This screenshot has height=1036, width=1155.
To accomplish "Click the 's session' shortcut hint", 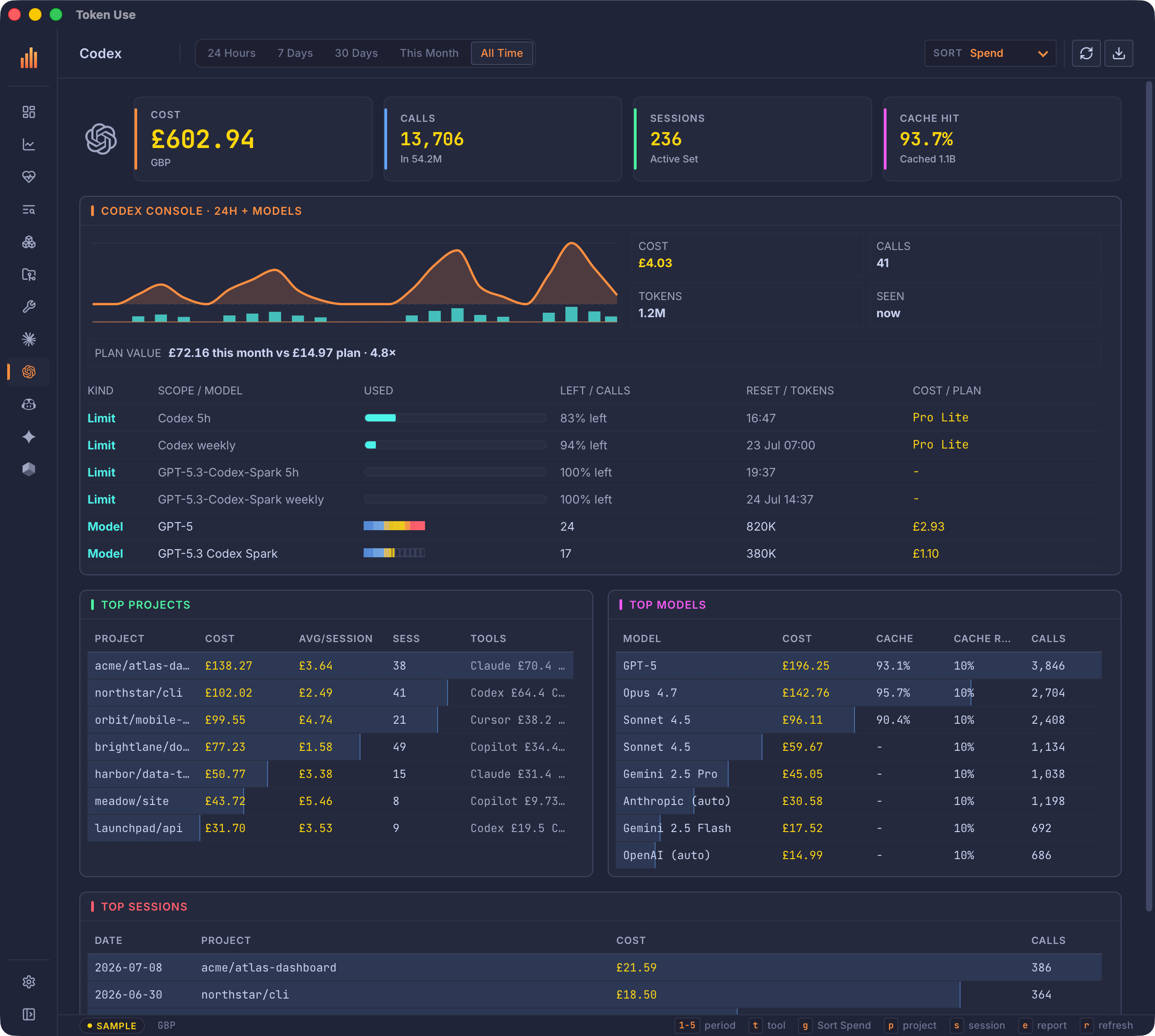I will [977, 1025].
